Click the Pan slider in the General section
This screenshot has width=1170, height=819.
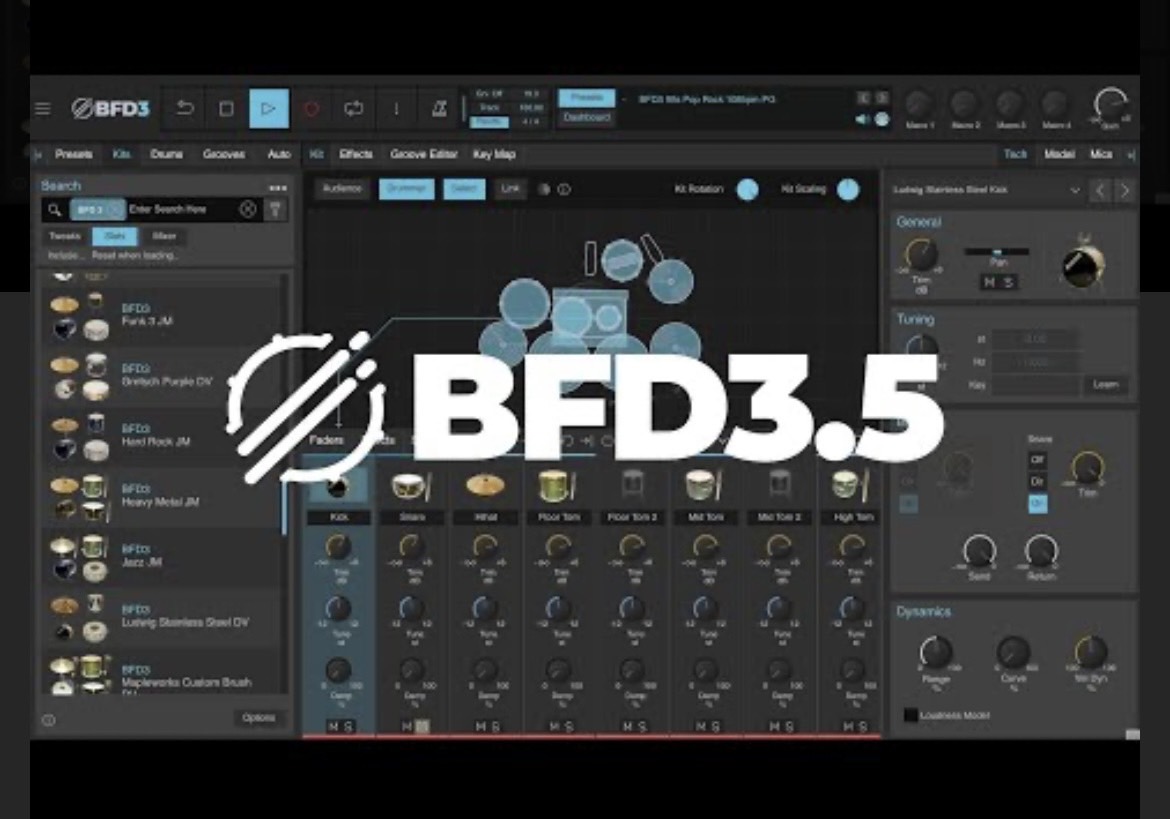coord(997,252)
